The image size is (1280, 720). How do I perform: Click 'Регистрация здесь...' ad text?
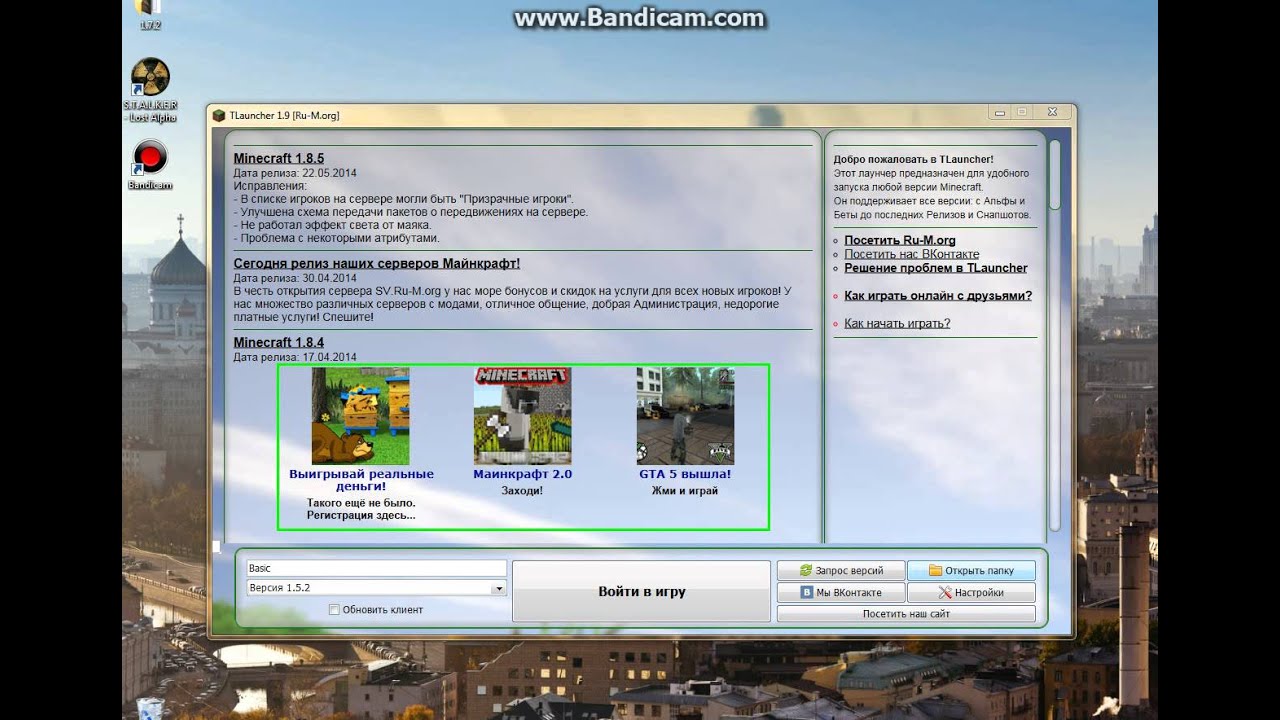point(361,515)
